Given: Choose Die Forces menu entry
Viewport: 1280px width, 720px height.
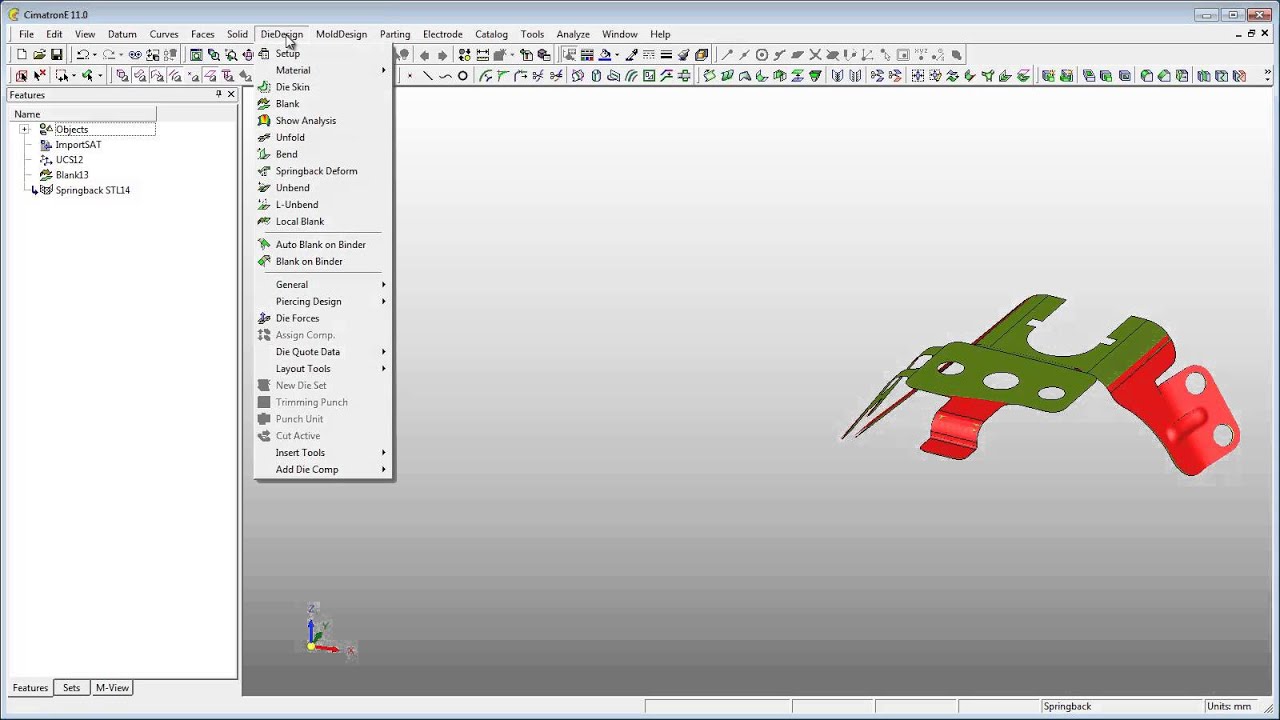Looking at the screenshot, I should 323,318.
